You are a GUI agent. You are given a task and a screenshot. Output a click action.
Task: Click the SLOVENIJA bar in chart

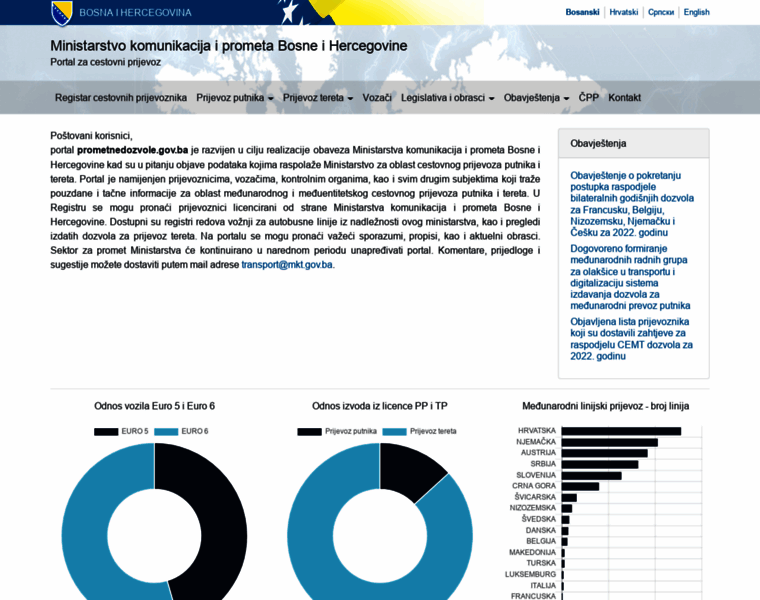[x=591, y=475]
